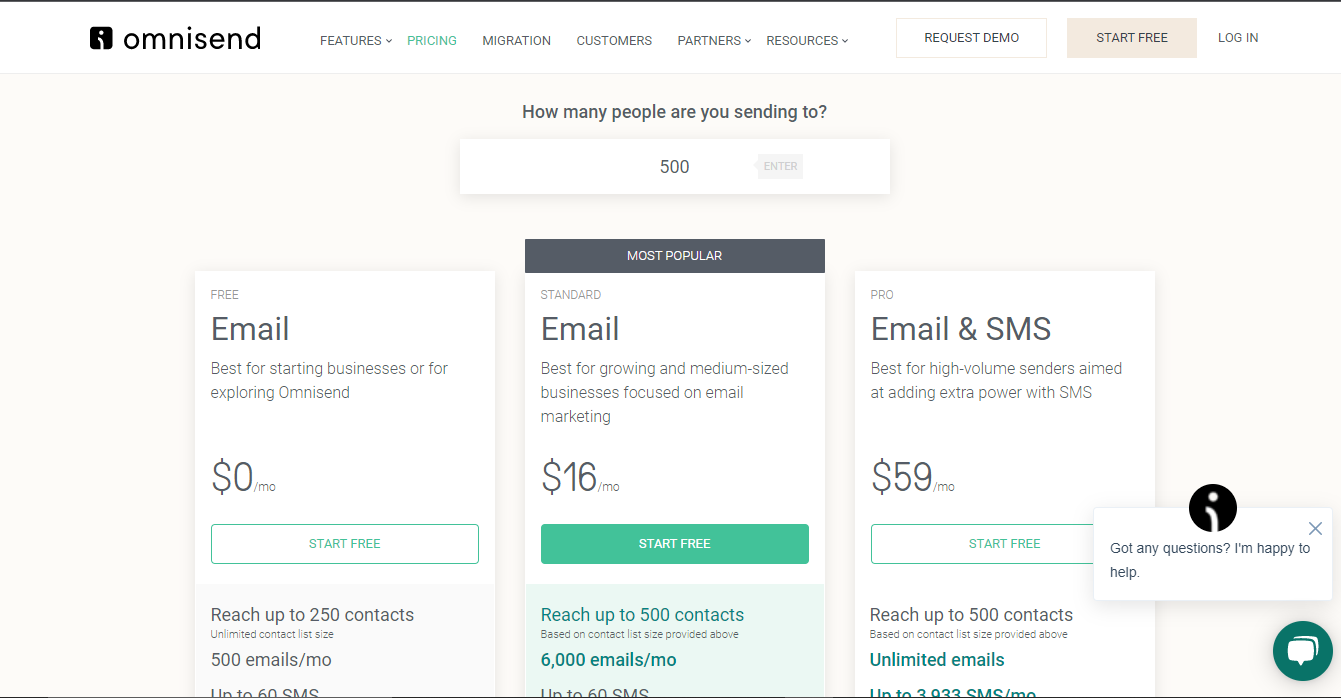Viewport: 1341px width, 698px height.
Task: Click the Request Demo button
Action: pyautogui.click(x=971, y=38)
